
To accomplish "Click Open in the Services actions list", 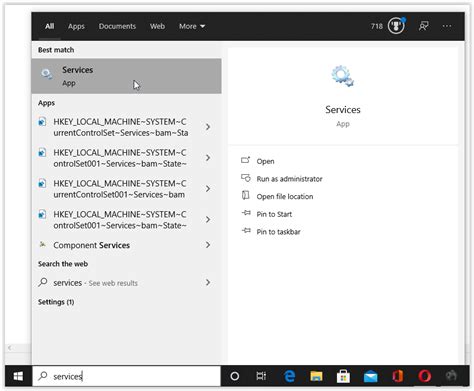I will click(265, 161).
